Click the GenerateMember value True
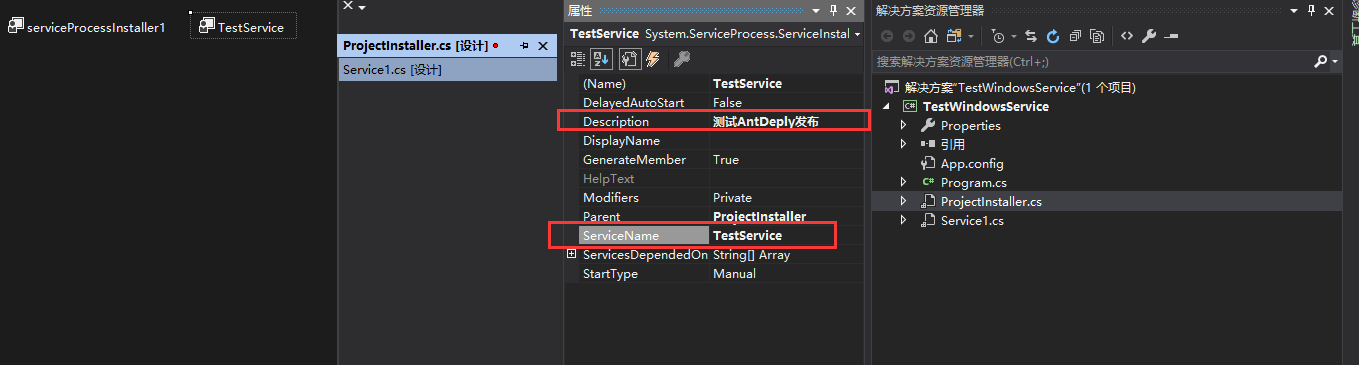Viewport: 1359px width, 365px height. (x=786, y=160)
